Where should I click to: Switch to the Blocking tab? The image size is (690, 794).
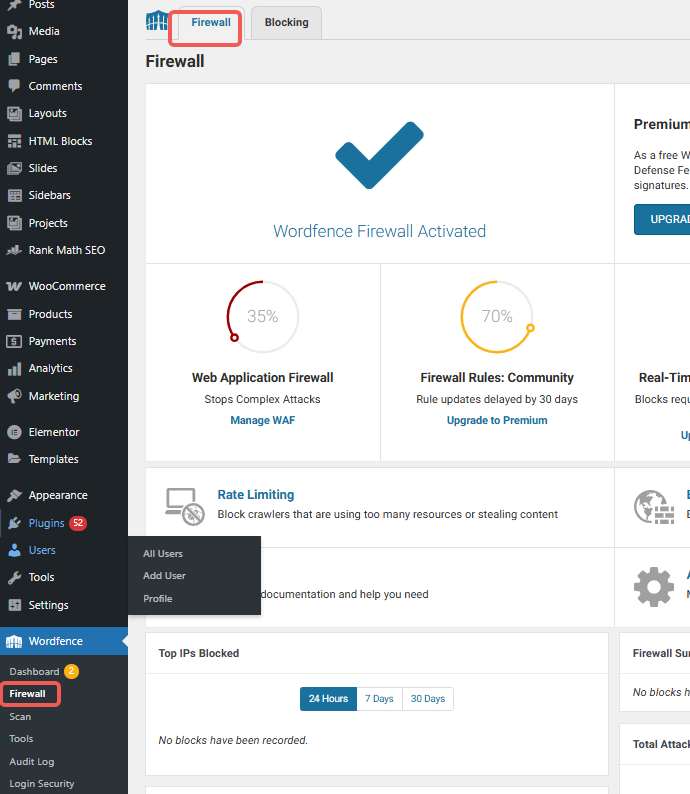click(286, 22)
